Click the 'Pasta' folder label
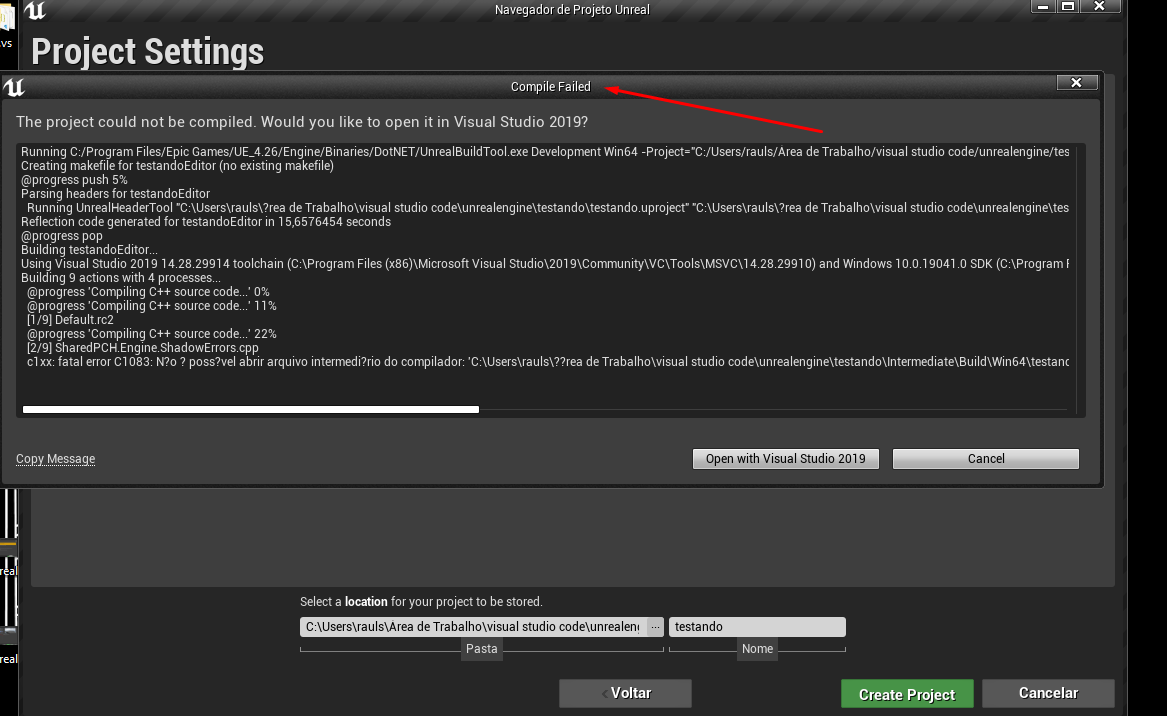 tap(482, 649)
